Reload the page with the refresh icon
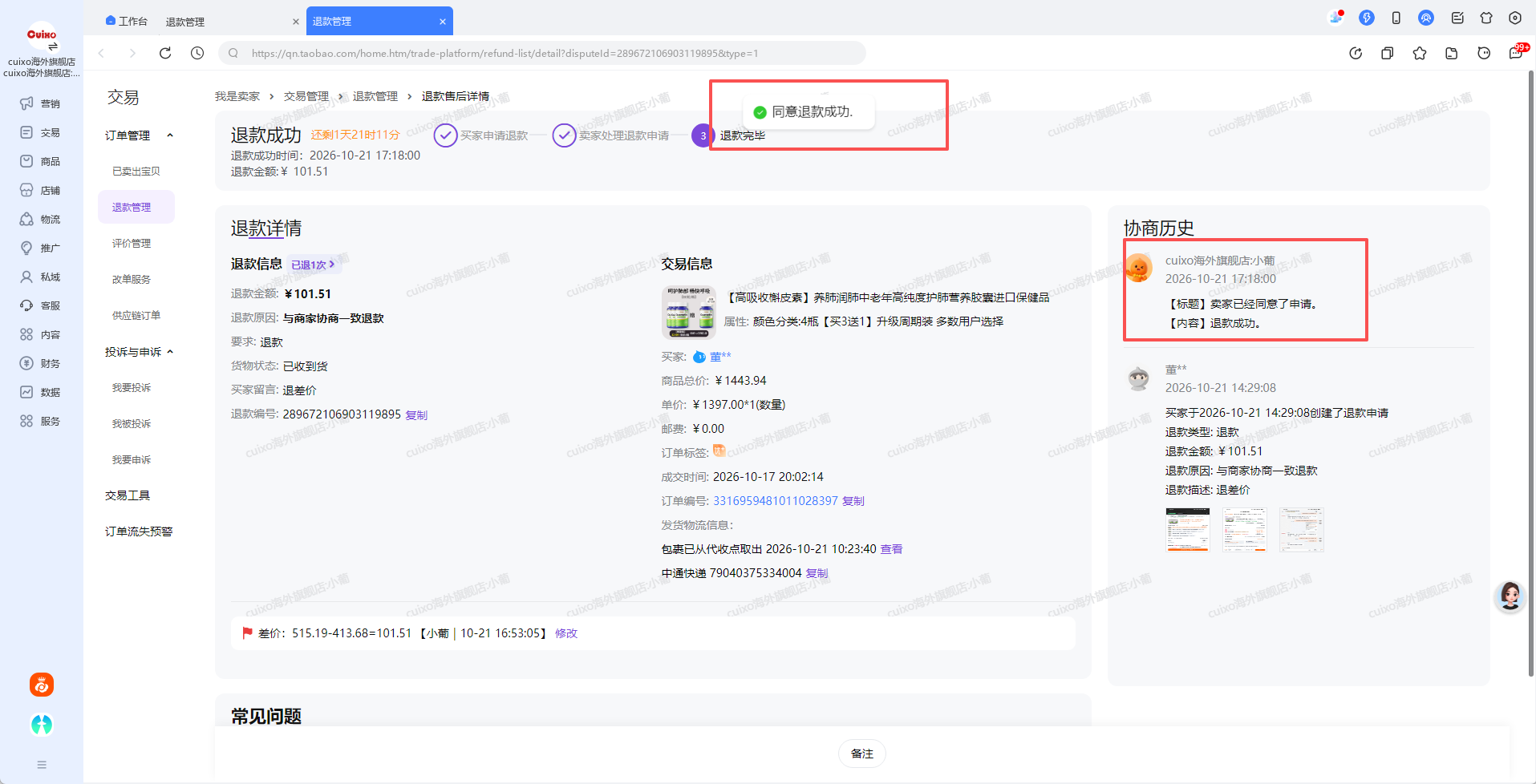 165,53
